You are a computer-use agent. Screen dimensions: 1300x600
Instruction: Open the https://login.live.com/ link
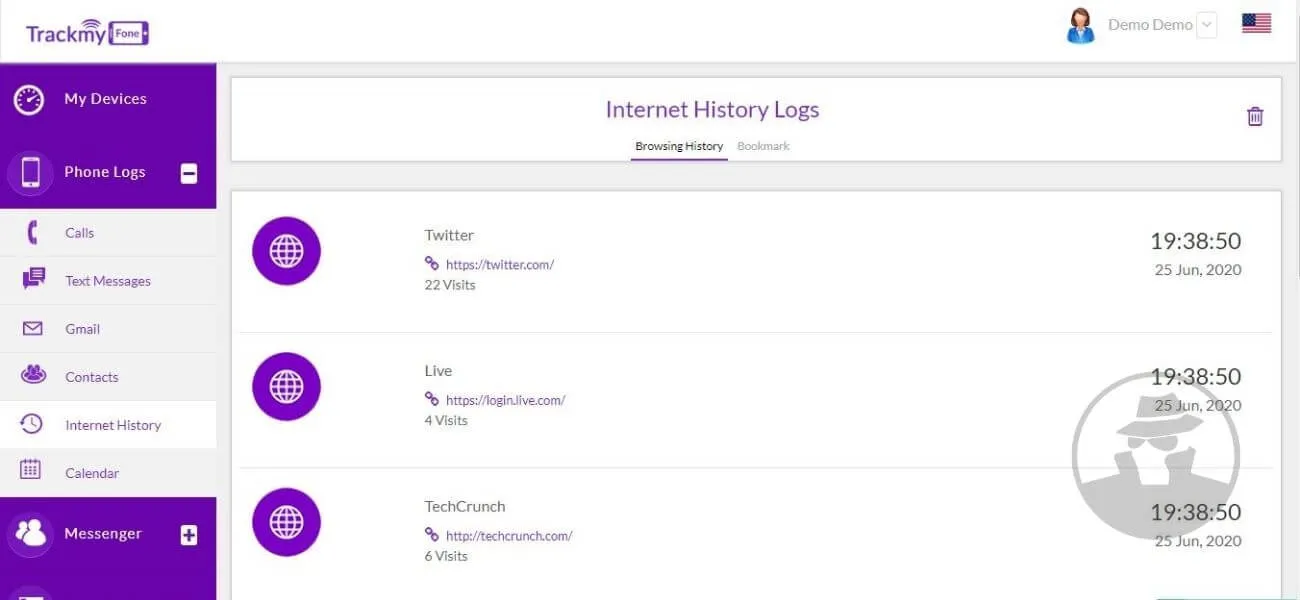pos(505,400)
